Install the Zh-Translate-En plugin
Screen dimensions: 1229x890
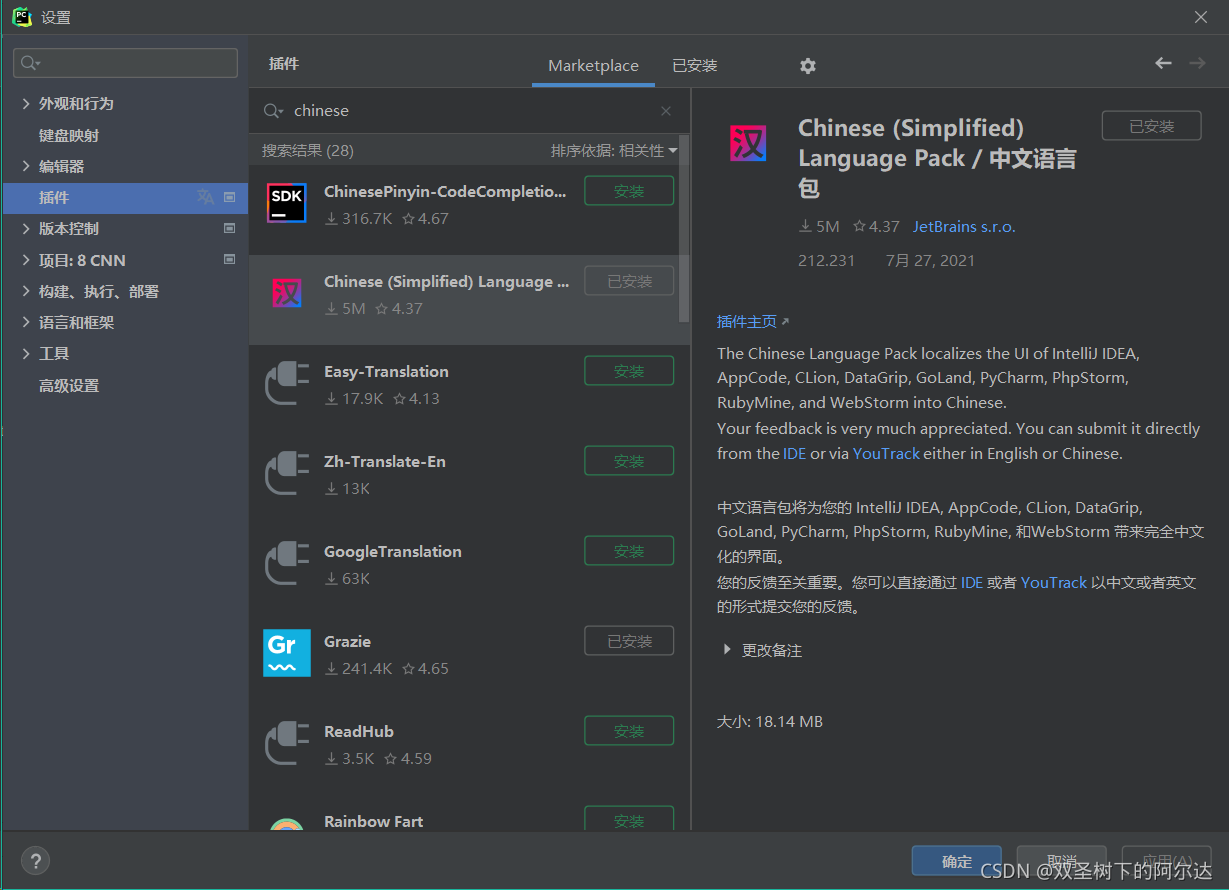[x=629, y=461]
